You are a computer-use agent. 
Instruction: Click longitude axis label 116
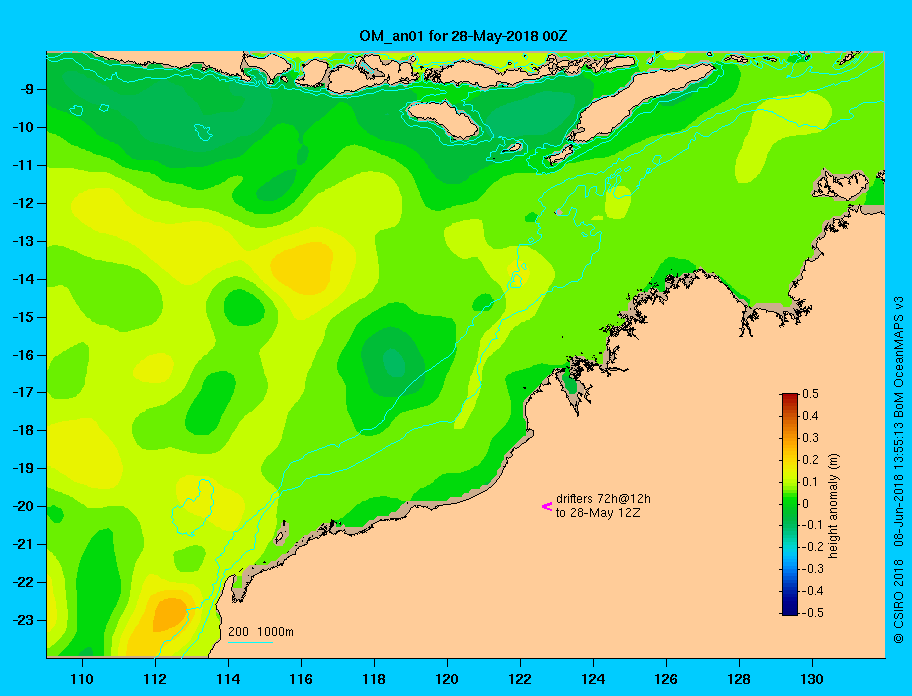coord(301,679)
